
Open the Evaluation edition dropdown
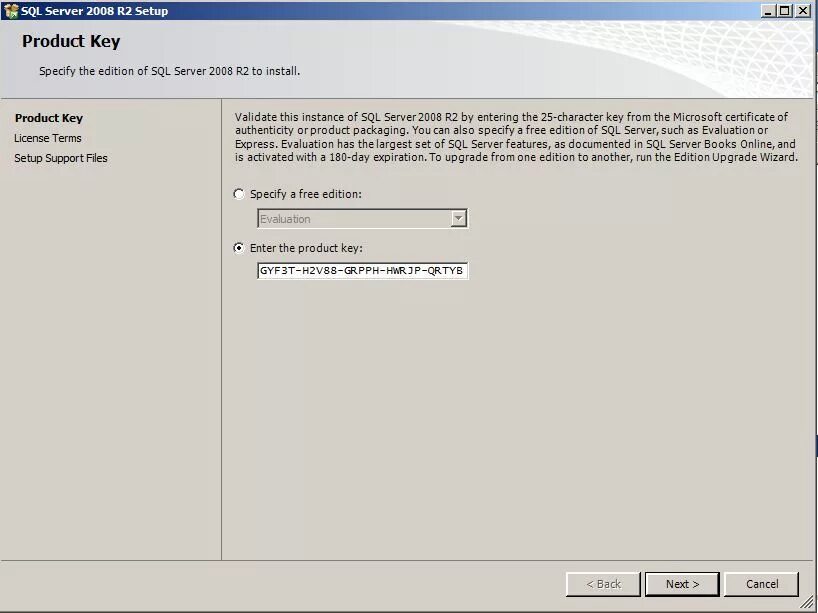click(x=363, y=219)
